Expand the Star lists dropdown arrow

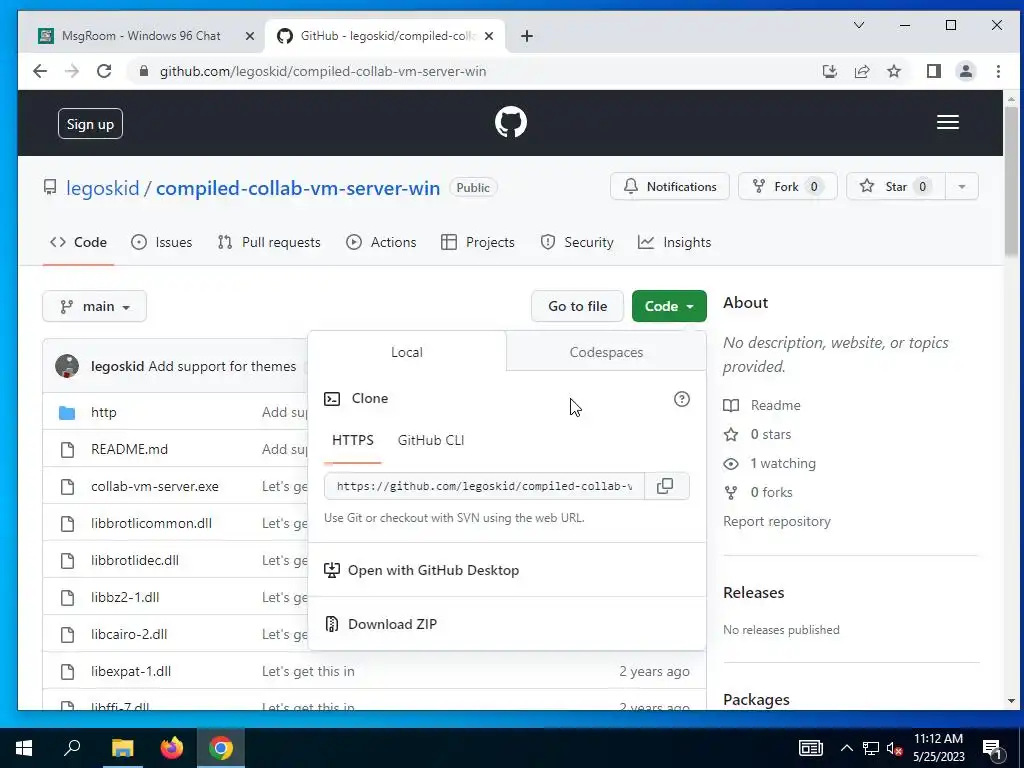(x=961, y=187)
